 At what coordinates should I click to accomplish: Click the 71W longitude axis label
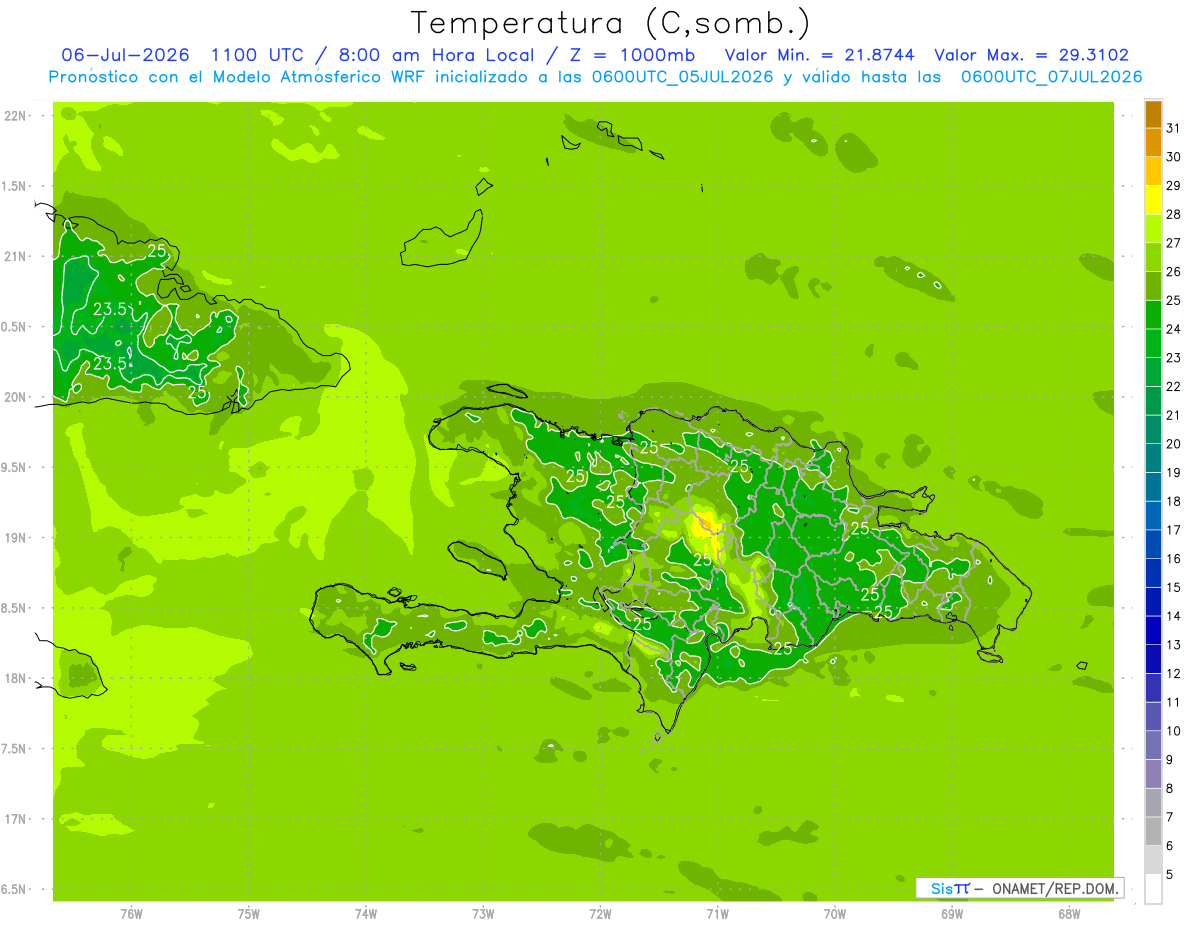(x=717, y=913)
